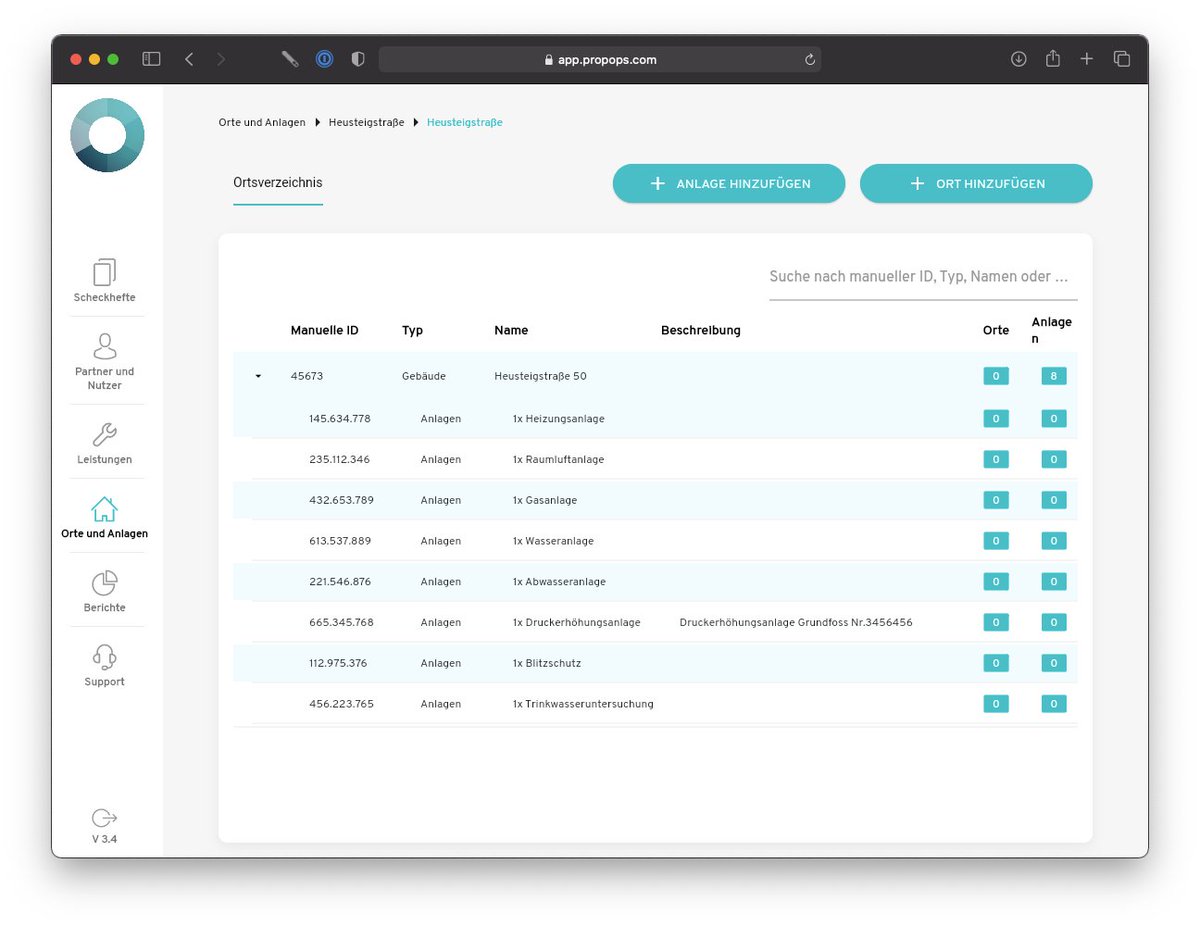Click the highlighted Heusteigstraße breadcrumb

pos(464,122)
